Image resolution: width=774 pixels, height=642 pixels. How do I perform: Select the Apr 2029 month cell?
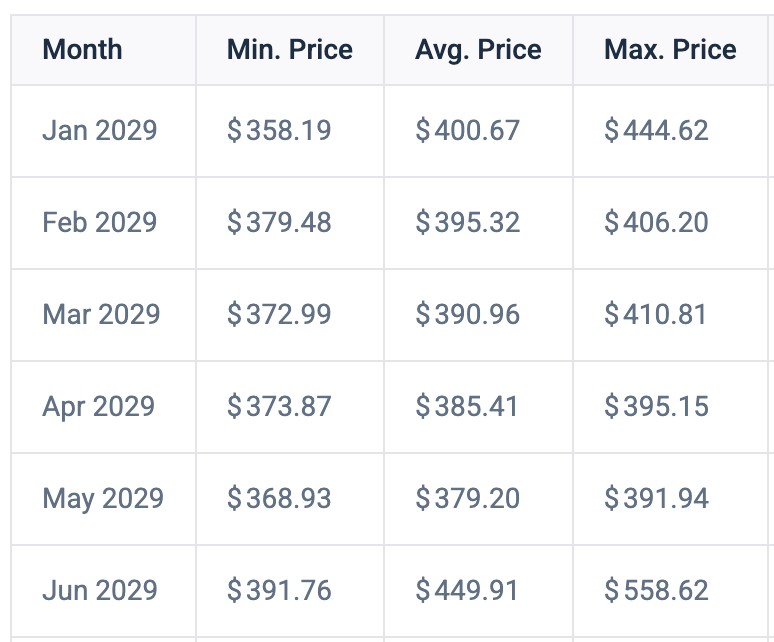(99, 407)
